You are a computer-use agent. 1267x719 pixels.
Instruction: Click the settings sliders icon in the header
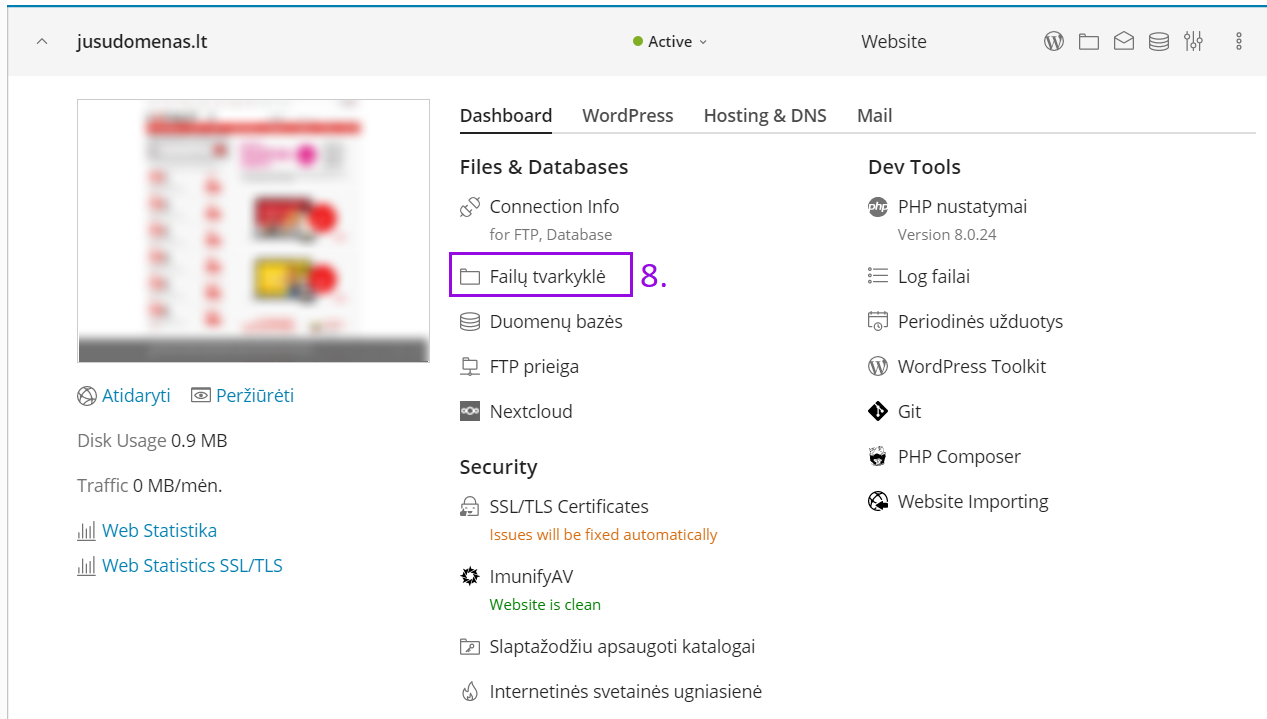[1193, 42]
